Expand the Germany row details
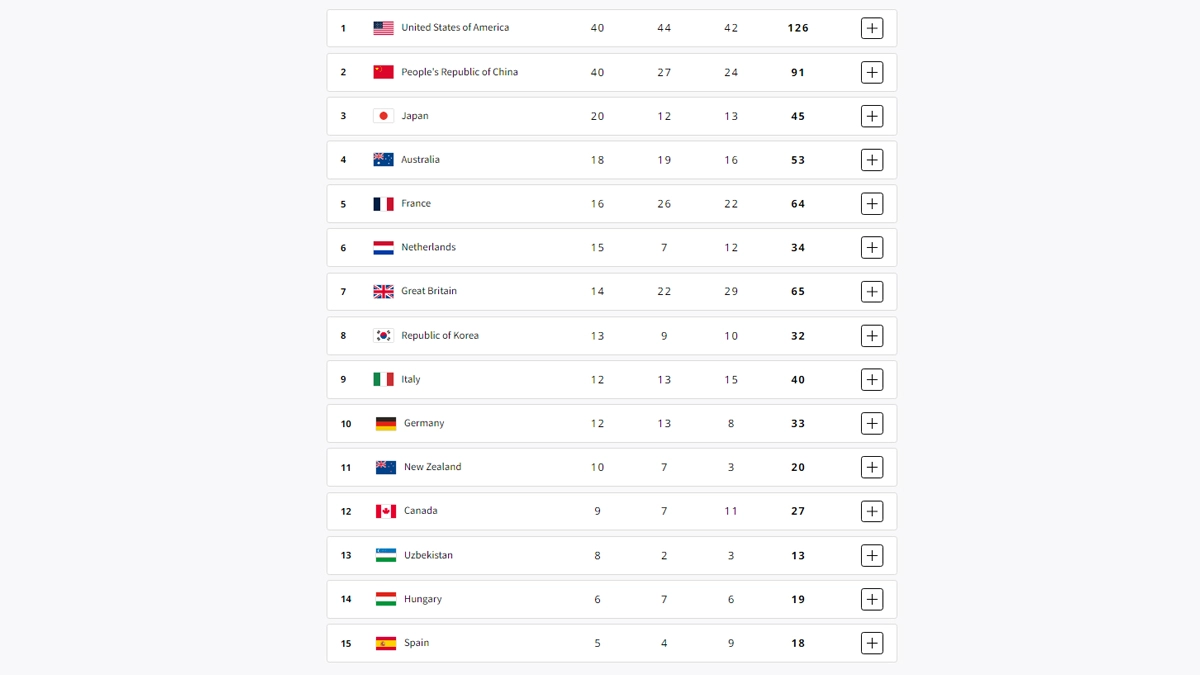Viewport: 1200px width, 675px height. [872, 423]
